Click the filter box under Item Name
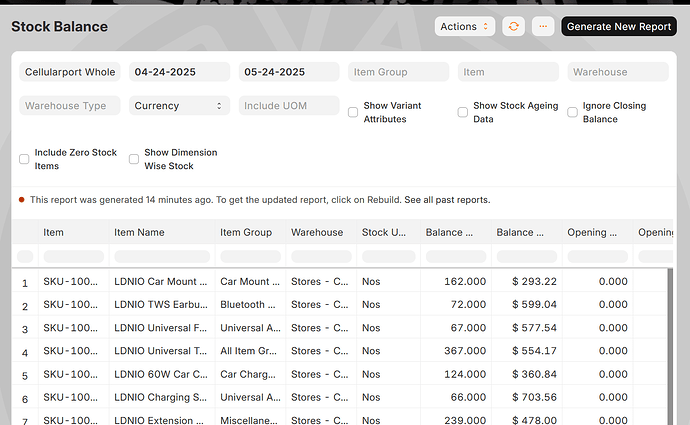Screen dimensions: 690x425 coord(162,256)
